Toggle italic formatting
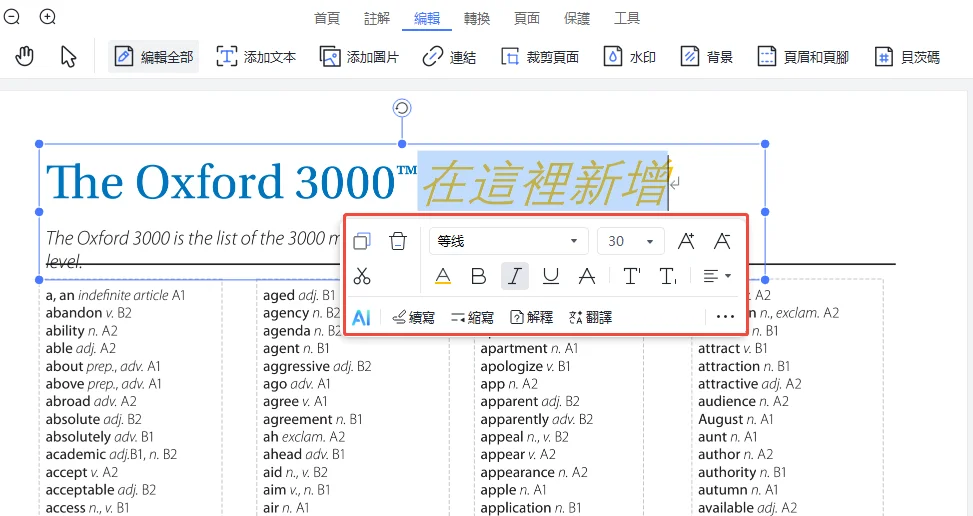The width and height of the screenshot is (973, 516). click(514, 276)
